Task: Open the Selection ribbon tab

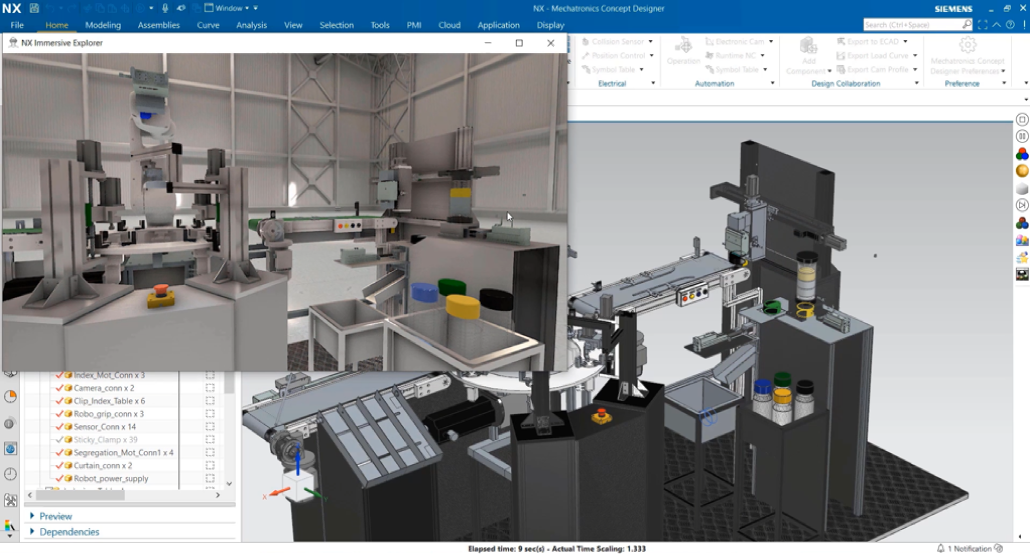Action: [336, 25]
